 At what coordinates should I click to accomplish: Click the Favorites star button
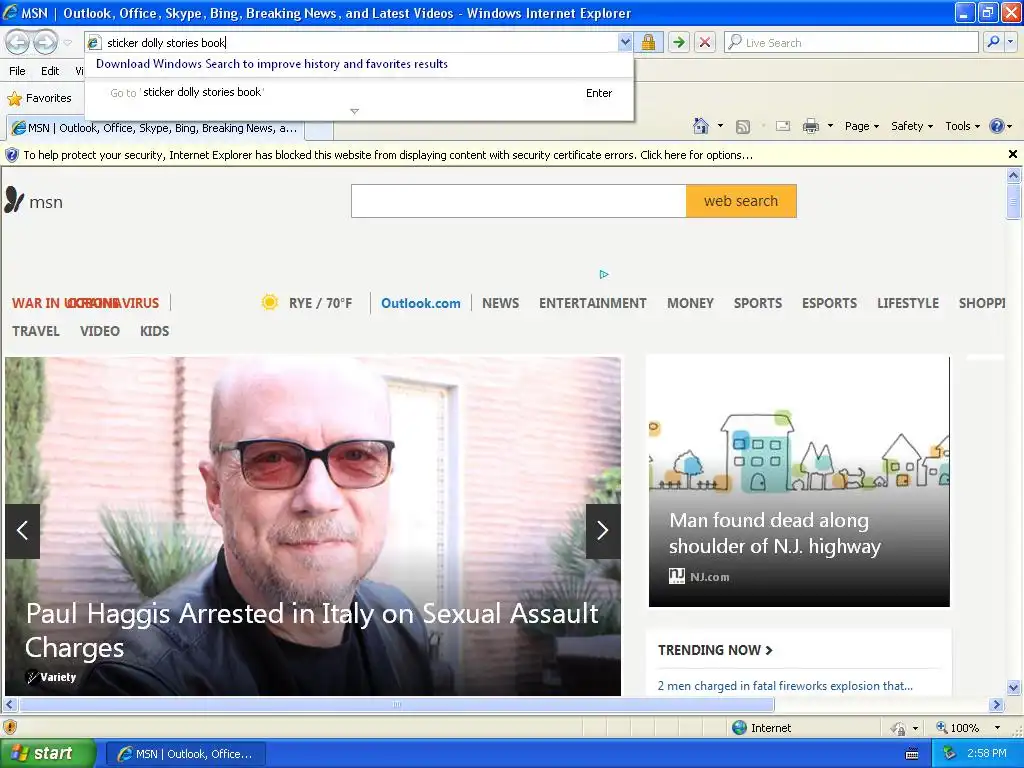39,98
